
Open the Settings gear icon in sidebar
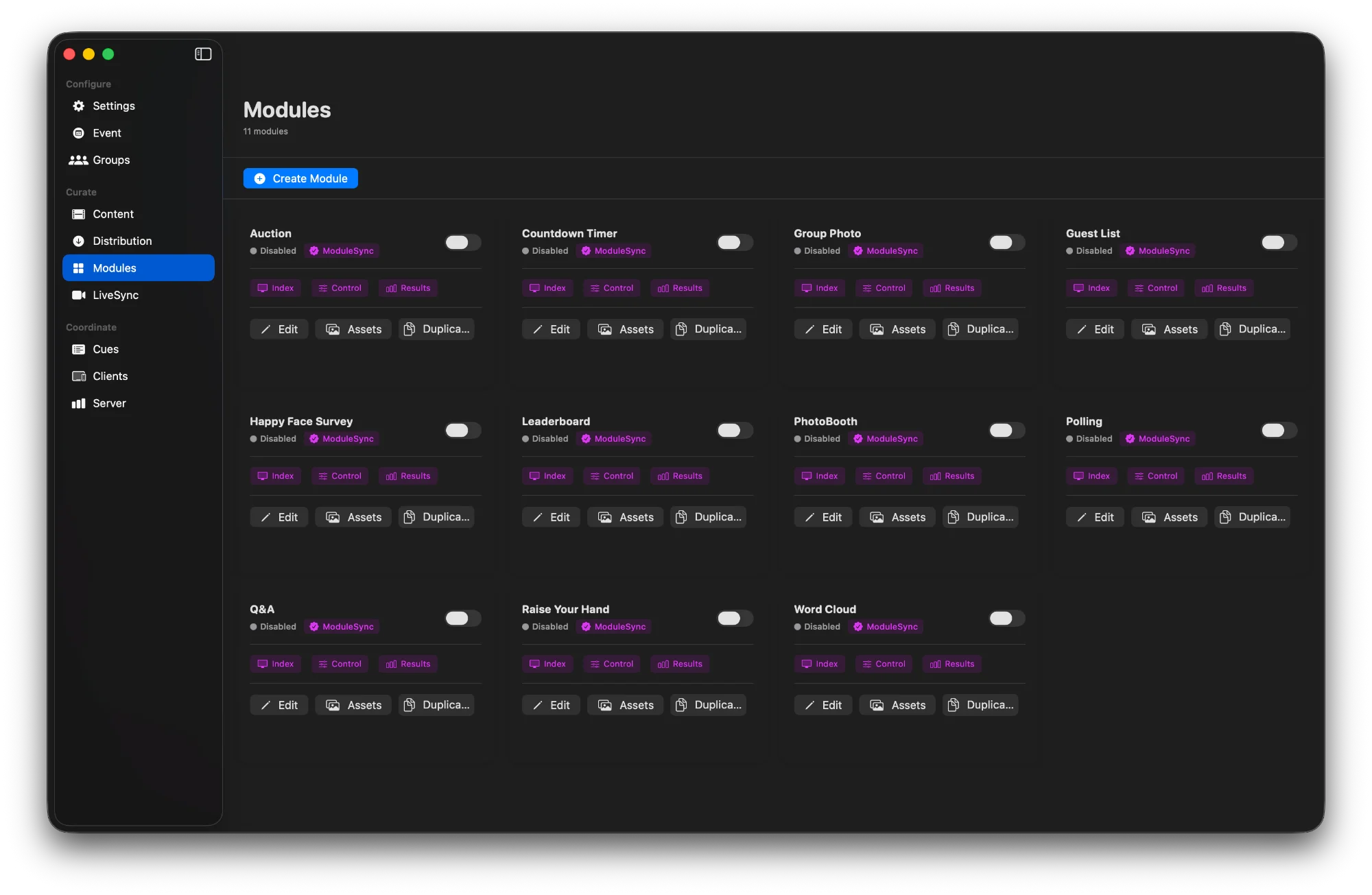tap(78, 106)
